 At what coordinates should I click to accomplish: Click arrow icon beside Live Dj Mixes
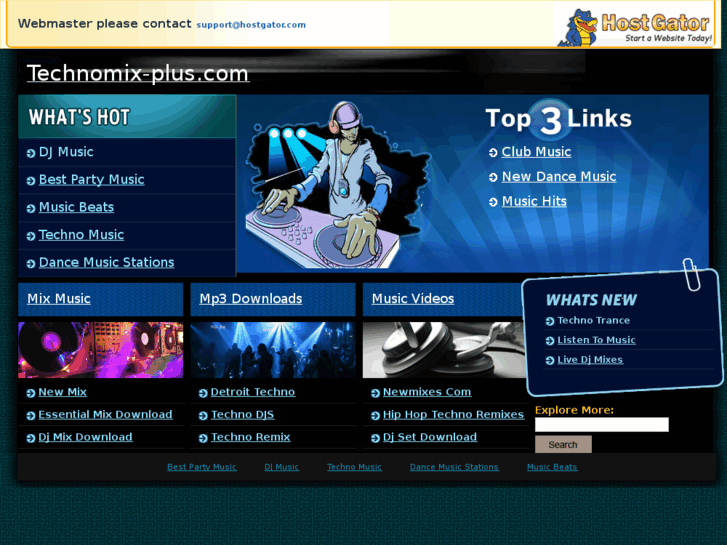(550, 360)
